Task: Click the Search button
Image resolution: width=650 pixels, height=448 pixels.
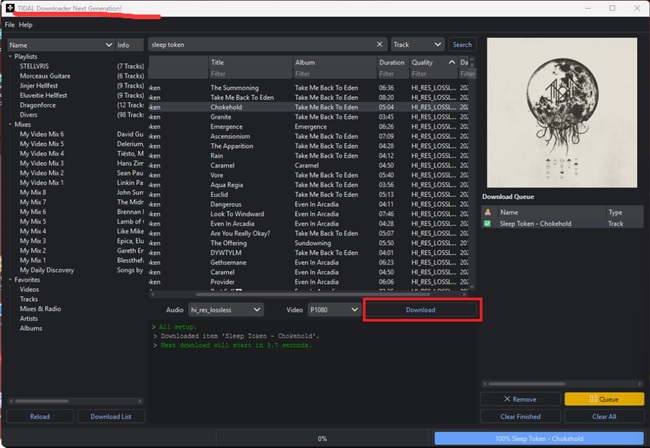Action: (462, 44)
